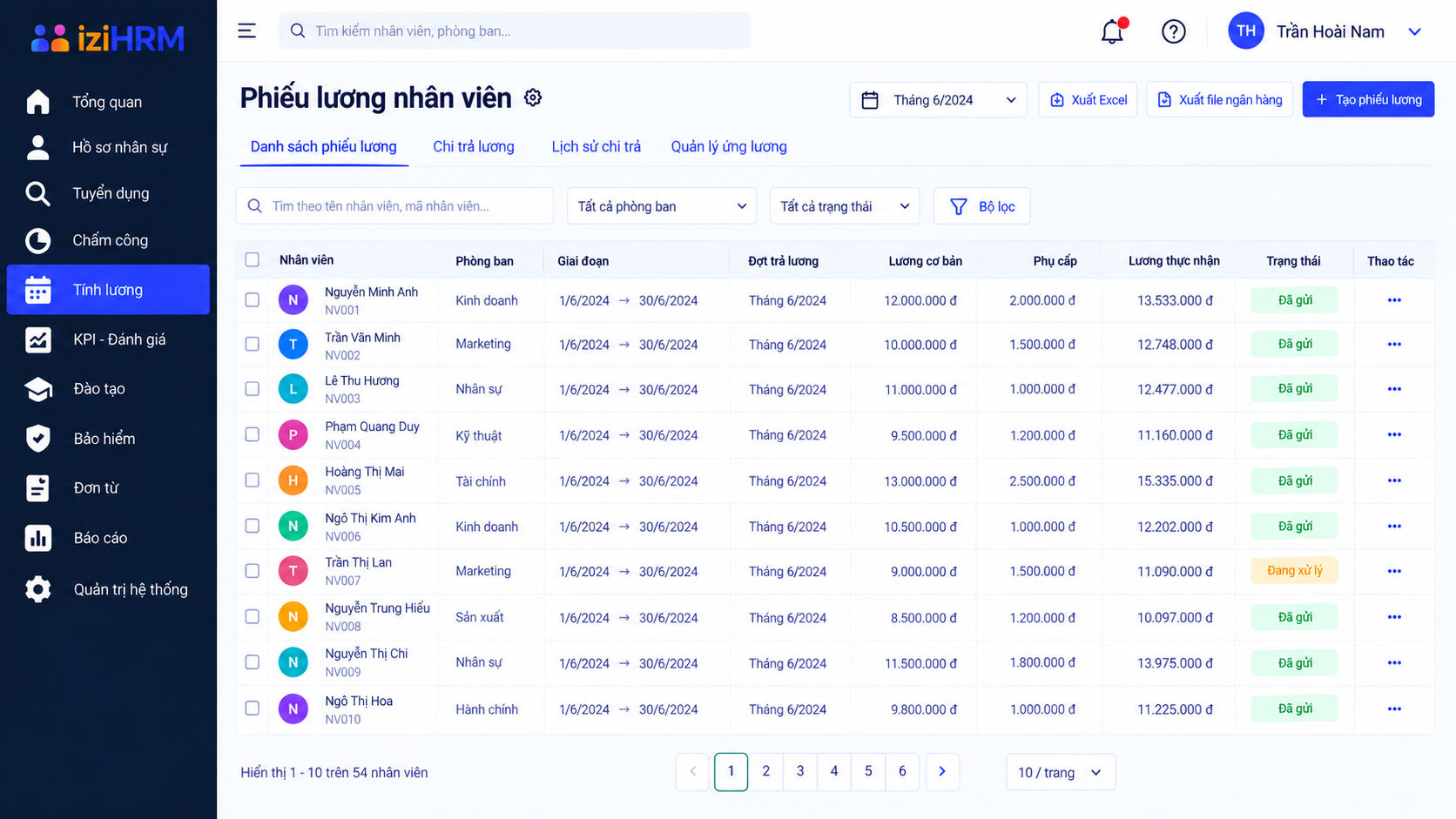Screen dimensions: 1456x819
Task: Click the Đơn từ document icon
Action: click(x=38, y=488)
